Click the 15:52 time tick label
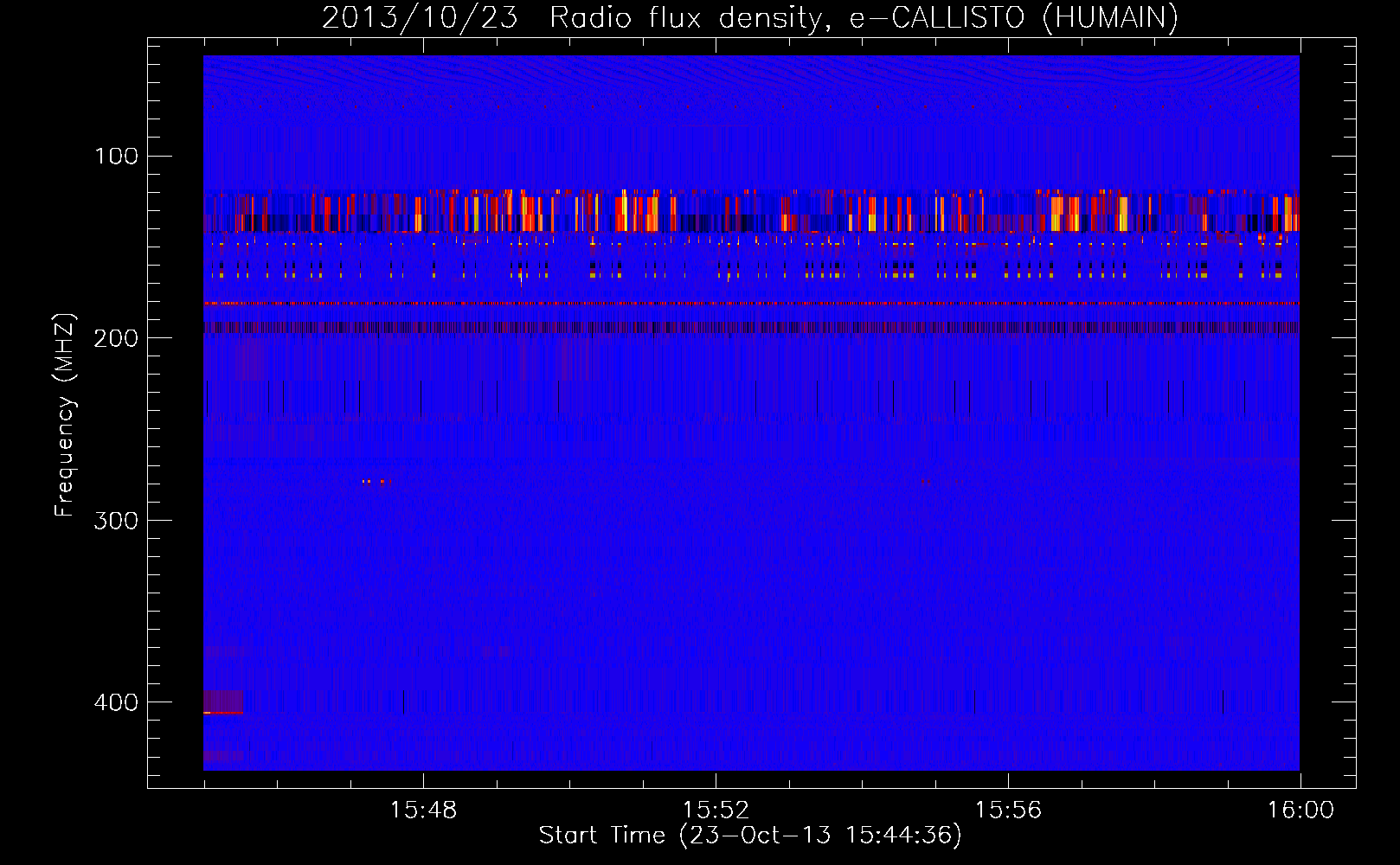The width and height of the screenshot is (1400, 865). click(x=716, y=810)
